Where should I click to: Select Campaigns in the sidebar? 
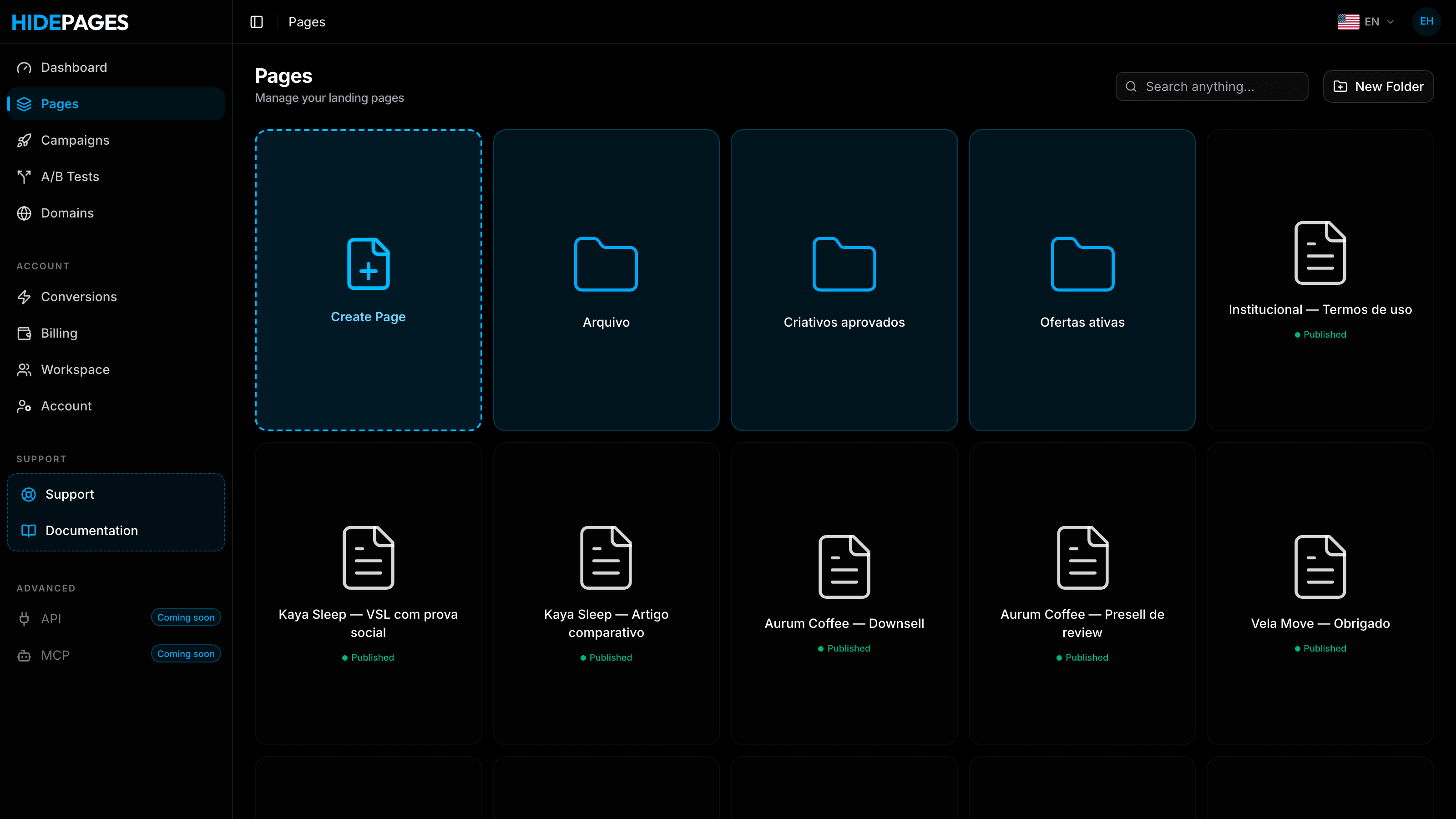coord(116,140)
